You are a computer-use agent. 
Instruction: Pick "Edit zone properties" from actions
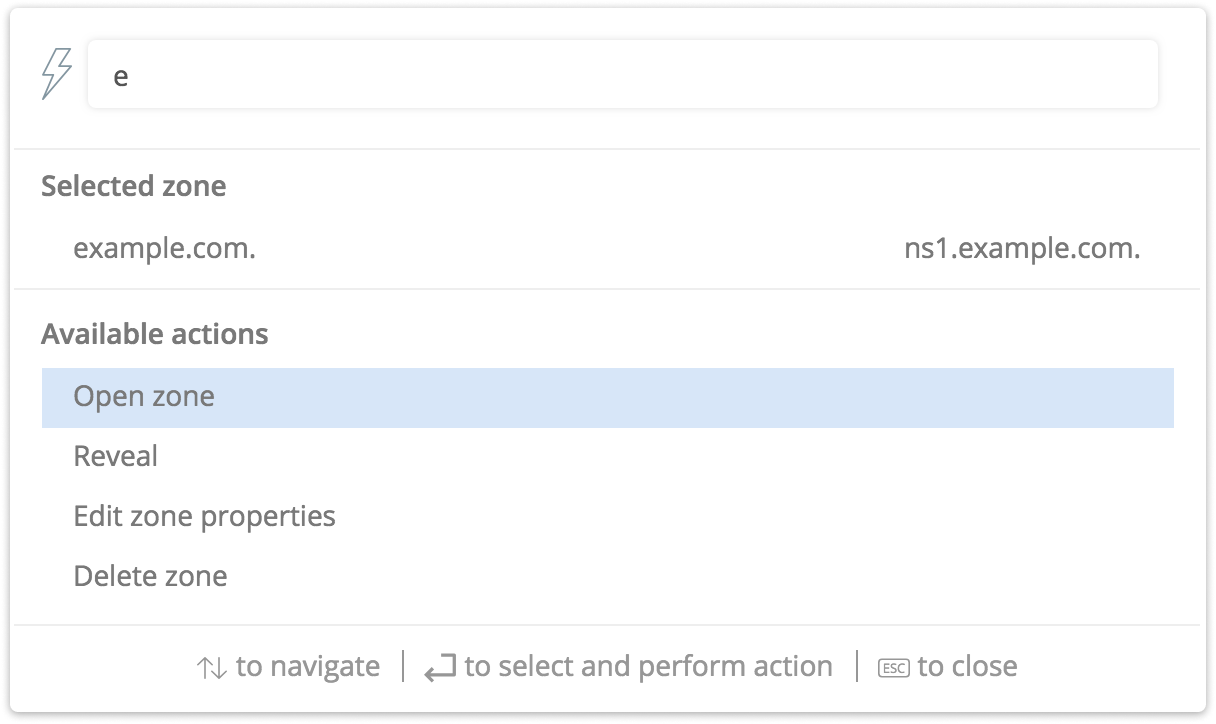(204, 517)
